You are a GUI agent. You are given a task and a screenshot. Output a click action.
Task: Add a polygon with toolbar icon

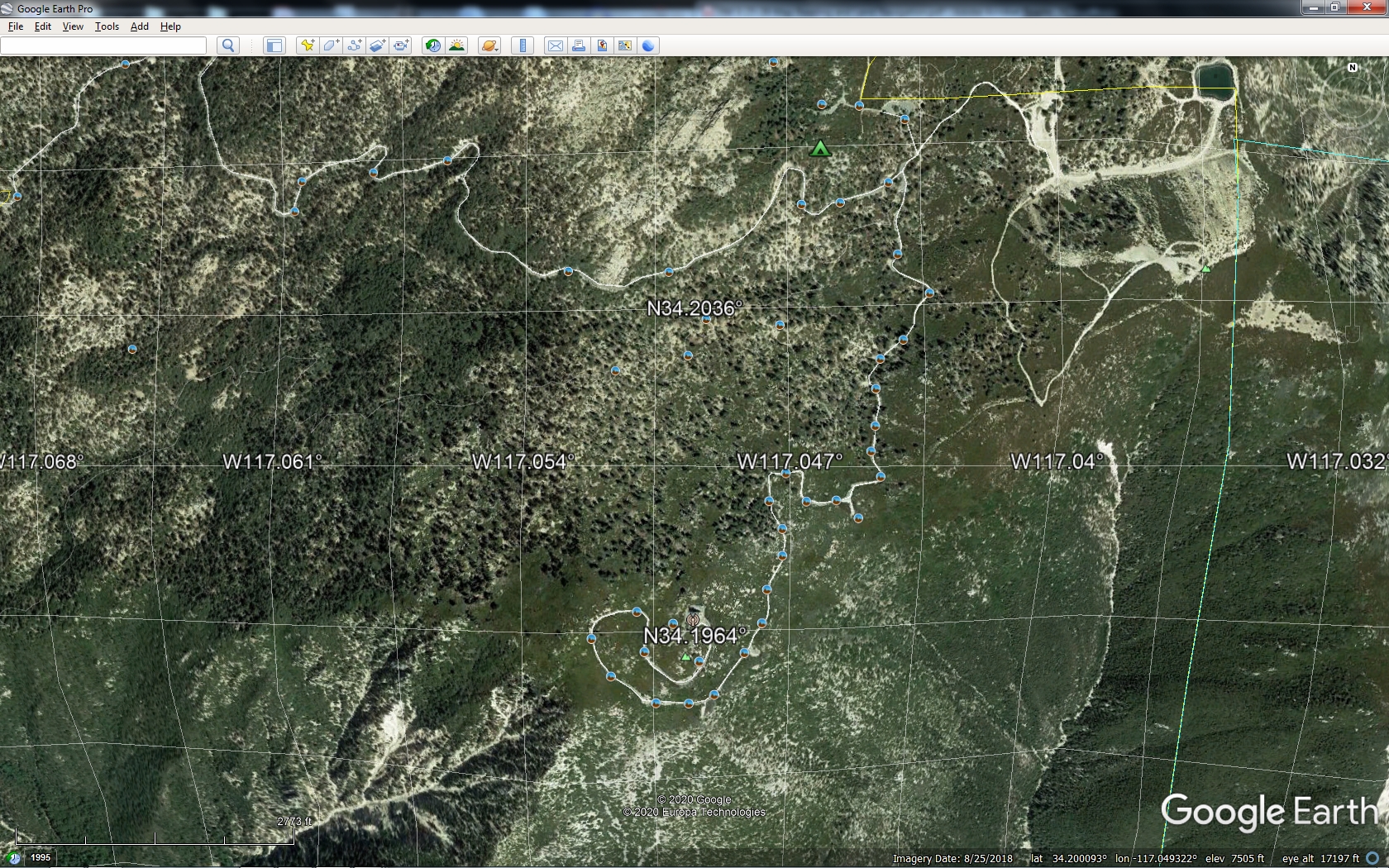click(x=331, y=45)
